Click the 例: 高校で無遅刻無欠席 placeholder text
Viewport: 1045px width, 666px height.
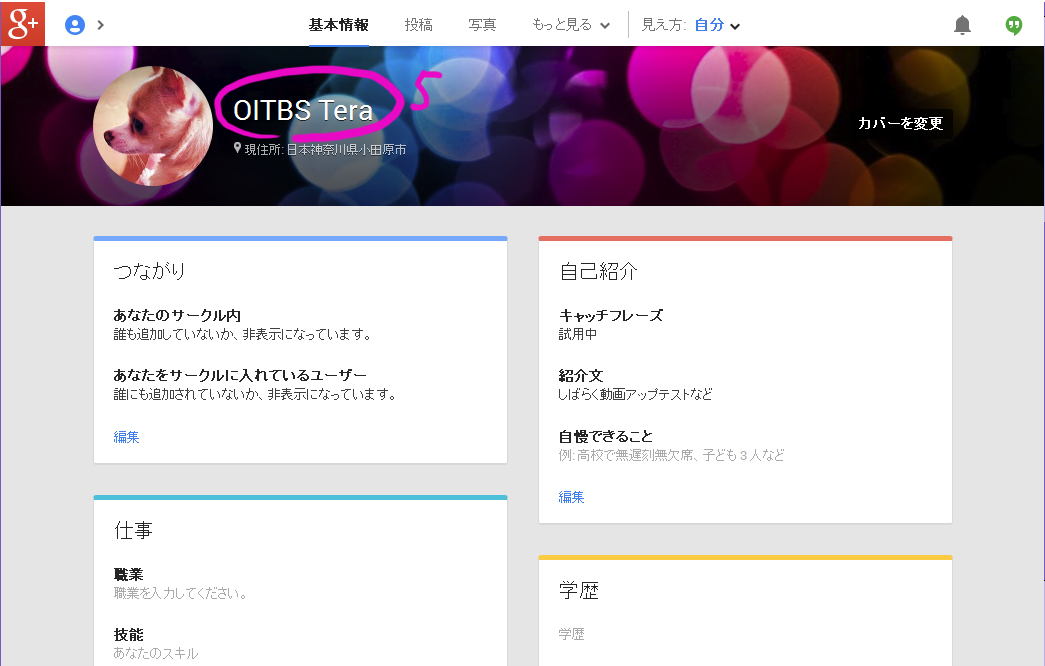pyautogui.click(x=671, y=455)
